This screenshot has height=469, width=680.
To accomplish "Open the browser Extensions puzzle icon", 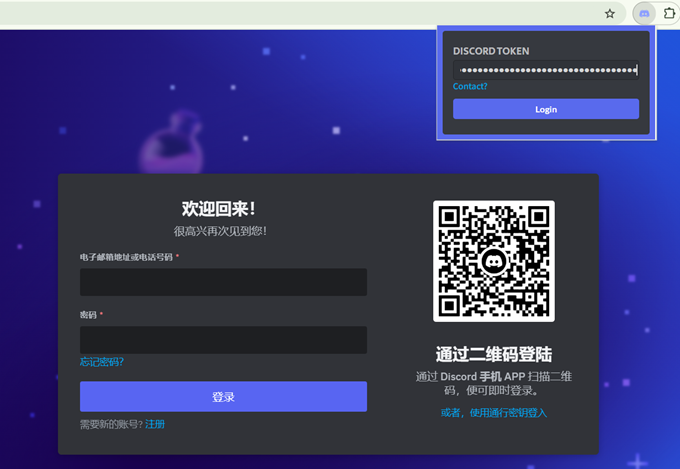I will pos(670,13).
